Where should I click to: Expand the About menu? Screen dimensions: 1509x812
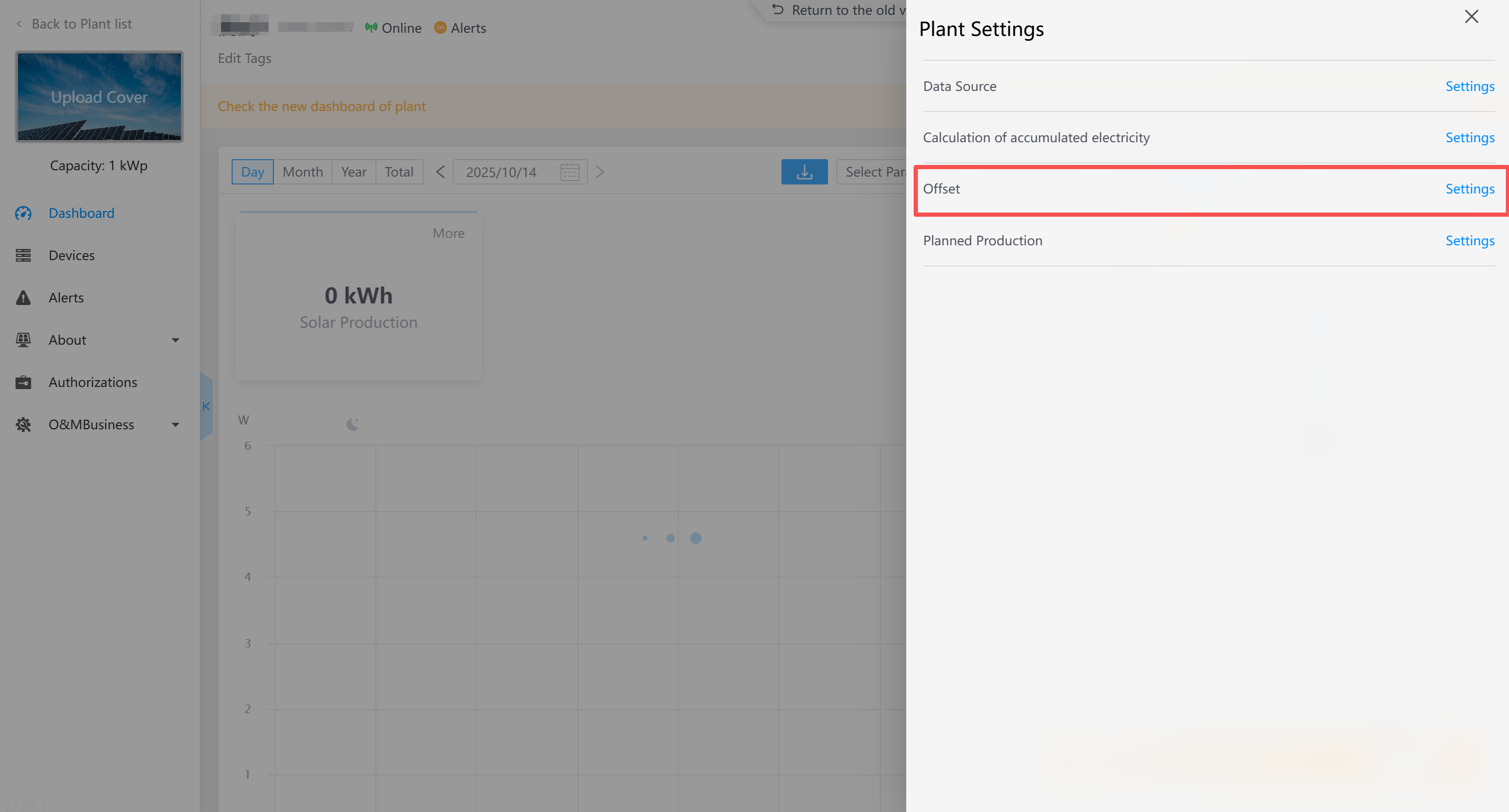174,340
